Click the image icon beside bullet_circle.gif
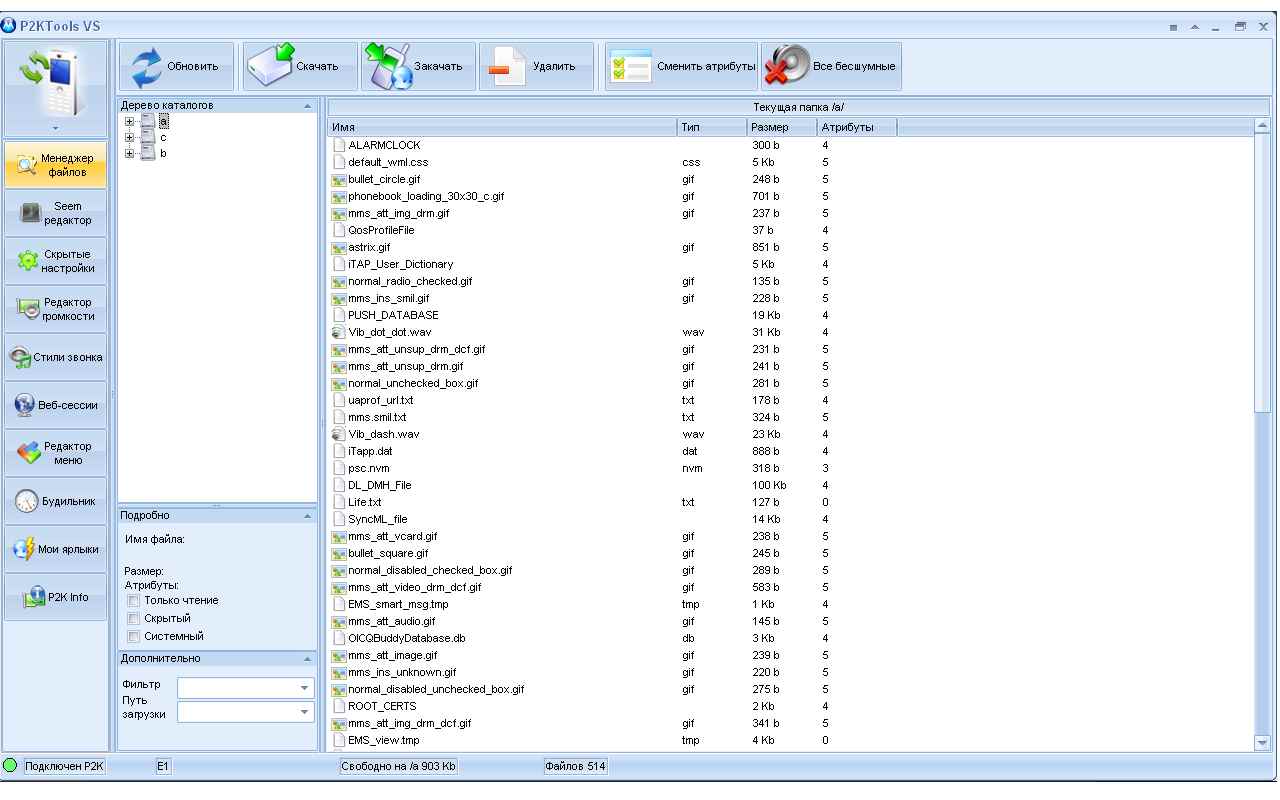 tap(339, 179)
